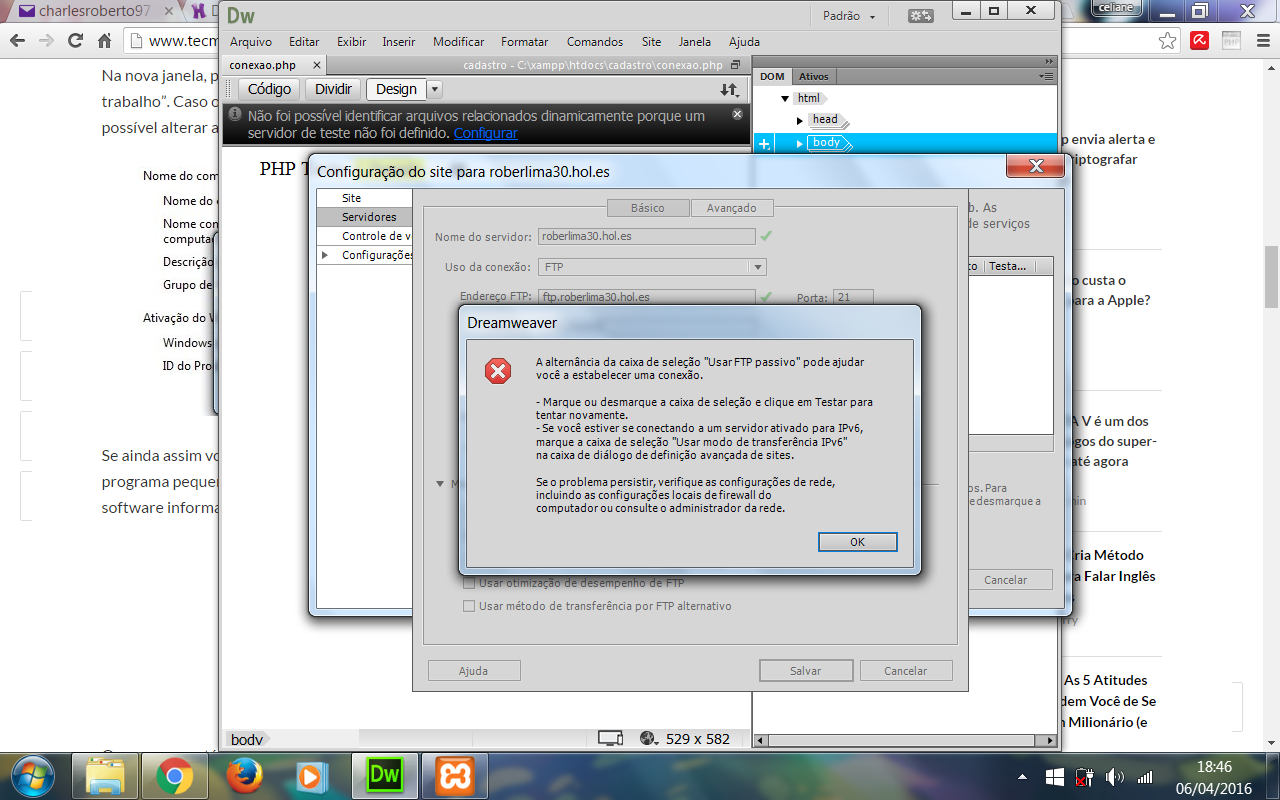Select the head tag in DOM panel
This screenshot has width=1280, height=800.
[x=826, y=120]
